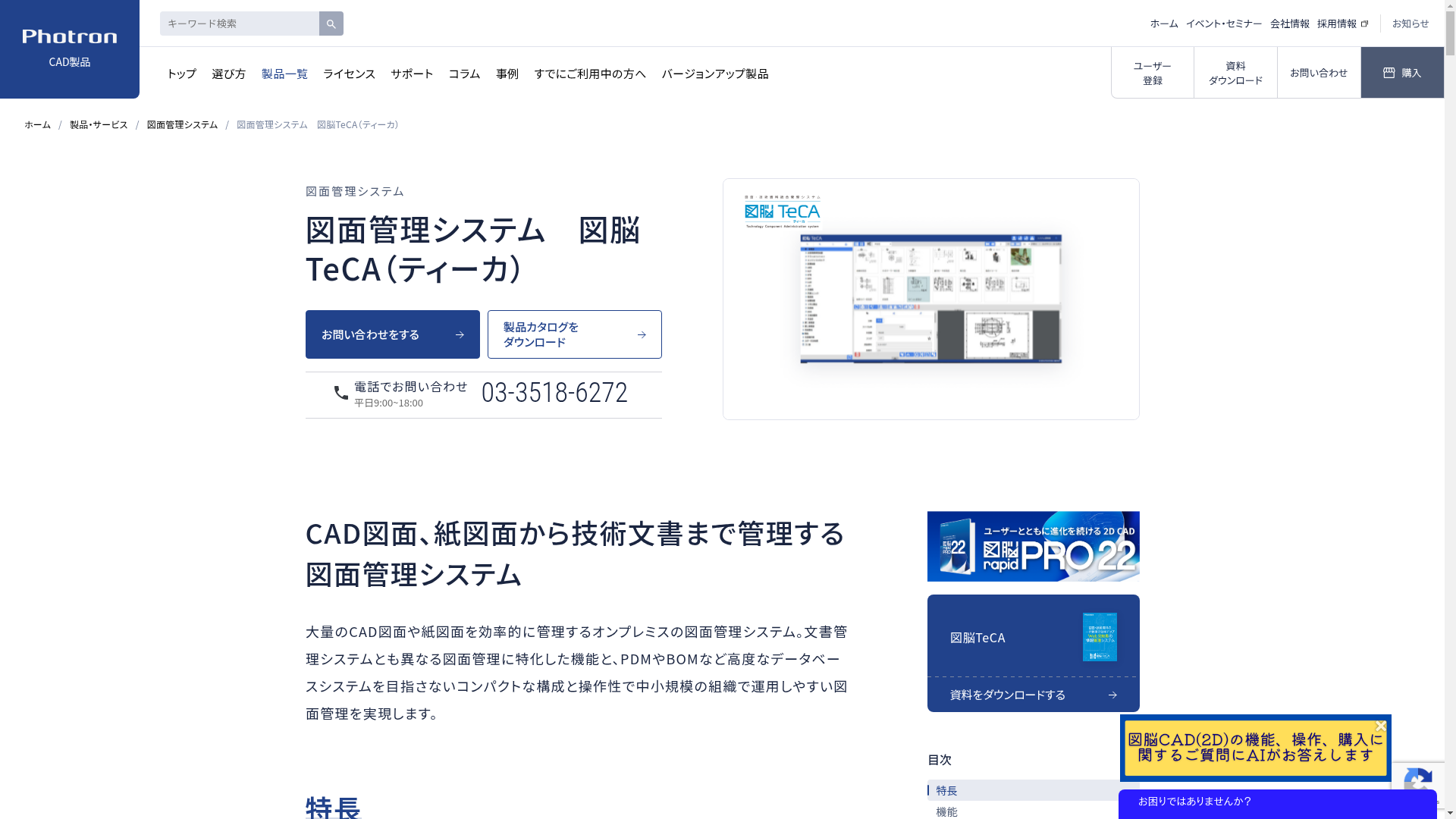1456x819 pixels.
Task: Click 製品カタログをダウンロード button
Action: pos(574,334)
